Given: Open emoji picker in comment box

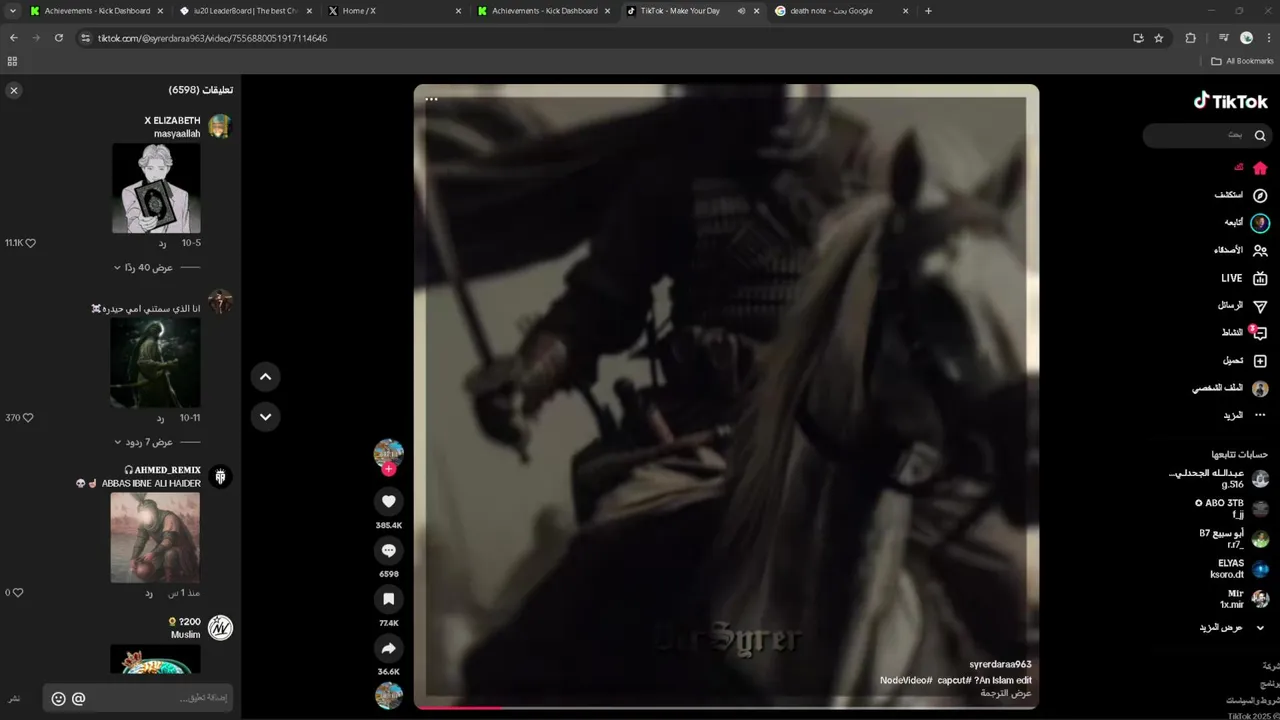Looking at the screenshot, I should pyautogui.click(x=58, y=699).
